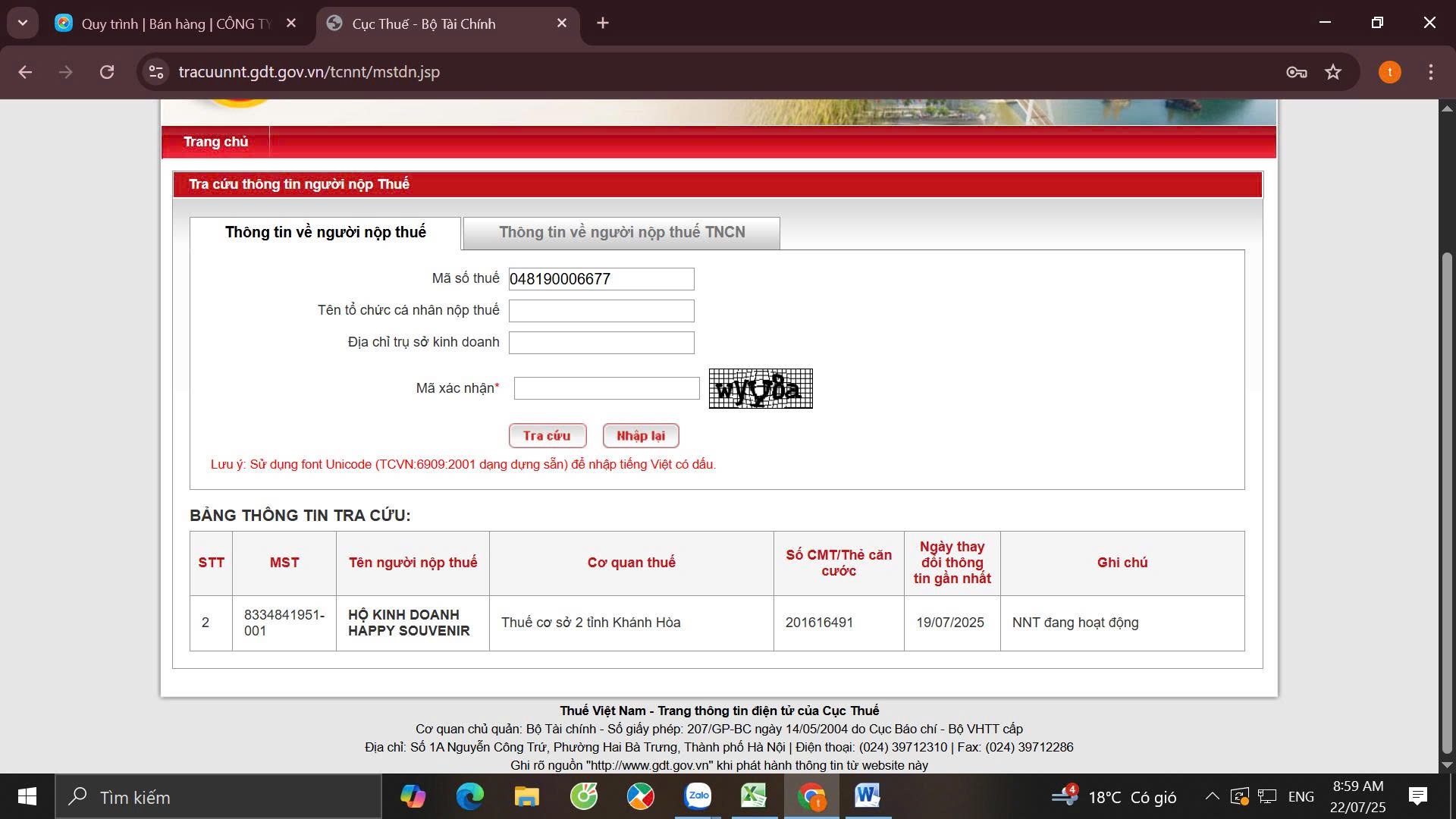Screen dimensions: 1456x819
Task: Focus the Địa chỉ trụ sở kinh doanh field
Action: 601,343
